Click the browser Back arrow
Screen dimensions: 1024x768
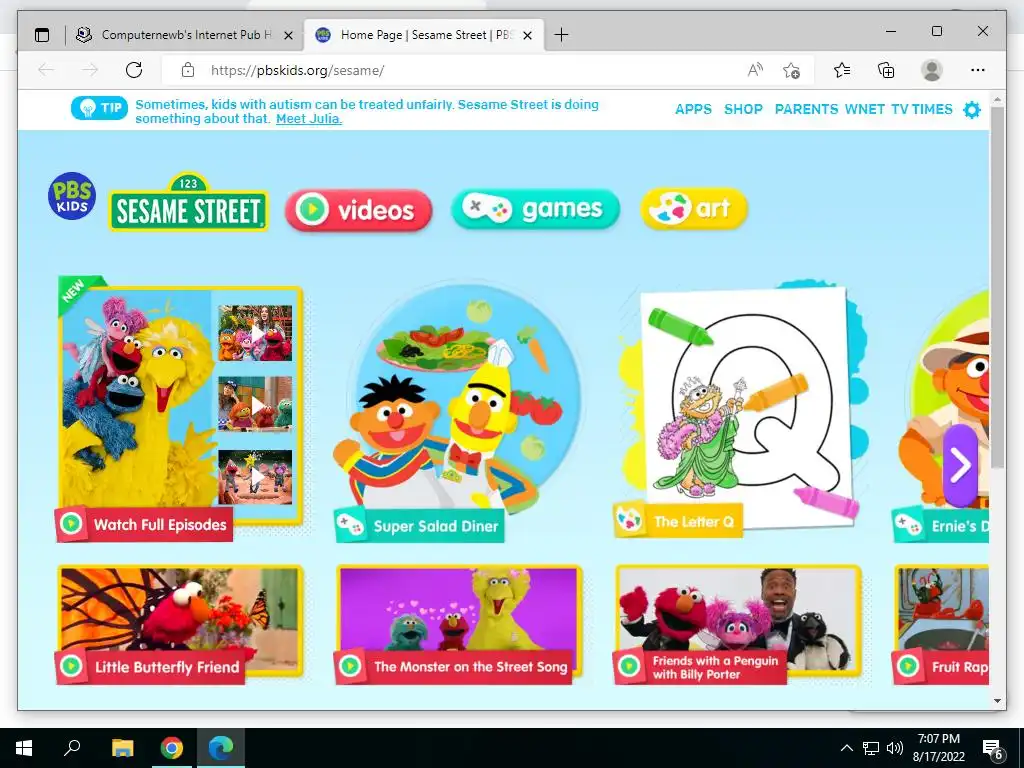(46, 70)
